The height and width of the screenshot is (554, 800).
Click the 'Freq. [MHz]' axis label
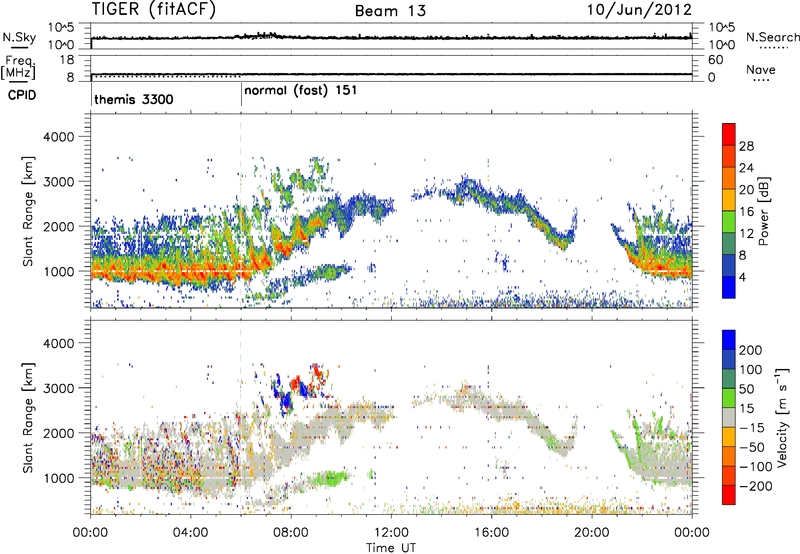point(18,68)
